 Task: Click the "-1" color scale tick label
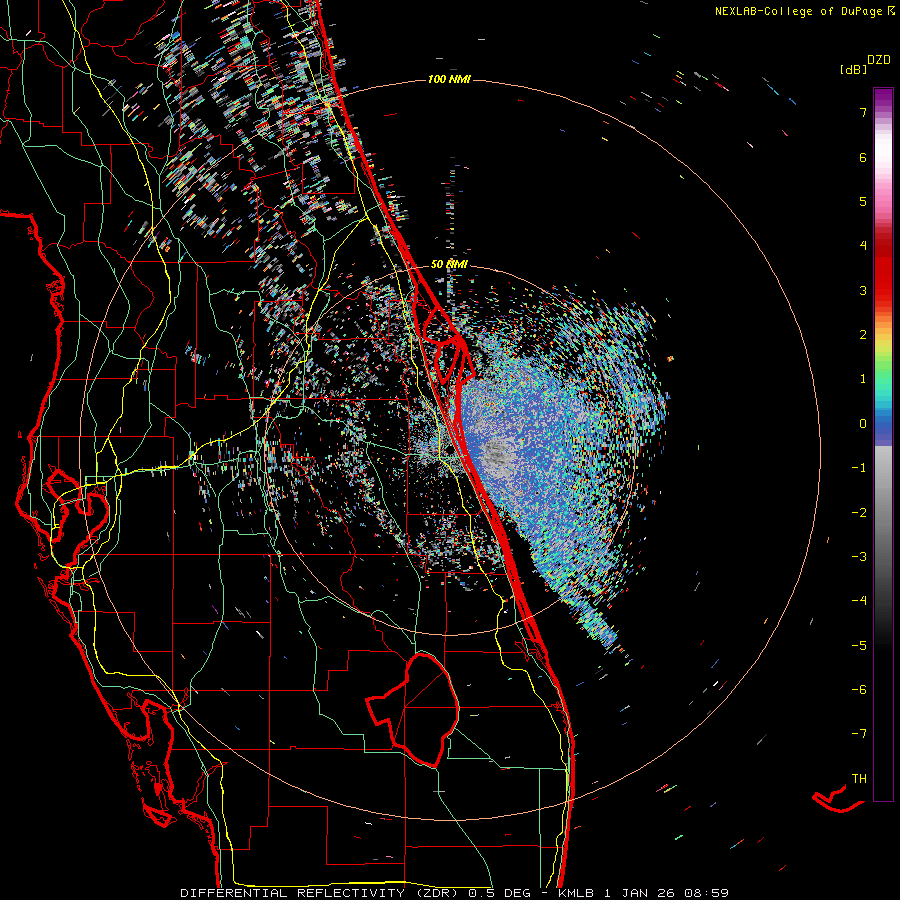point(859,468)
